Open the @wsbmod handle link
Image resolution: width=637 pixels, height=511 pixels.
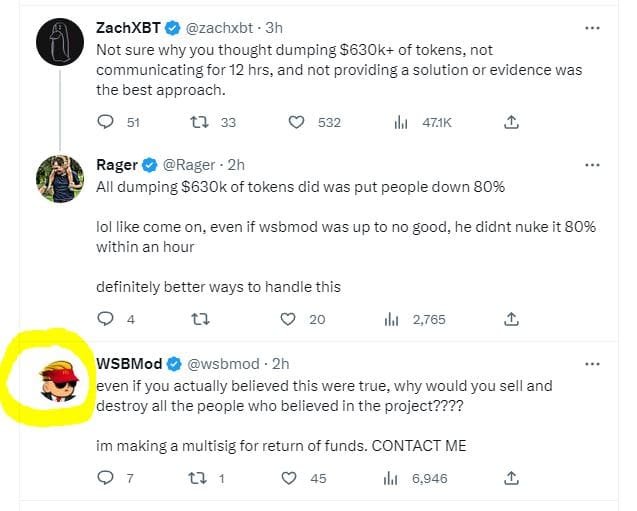pos(226,363)
